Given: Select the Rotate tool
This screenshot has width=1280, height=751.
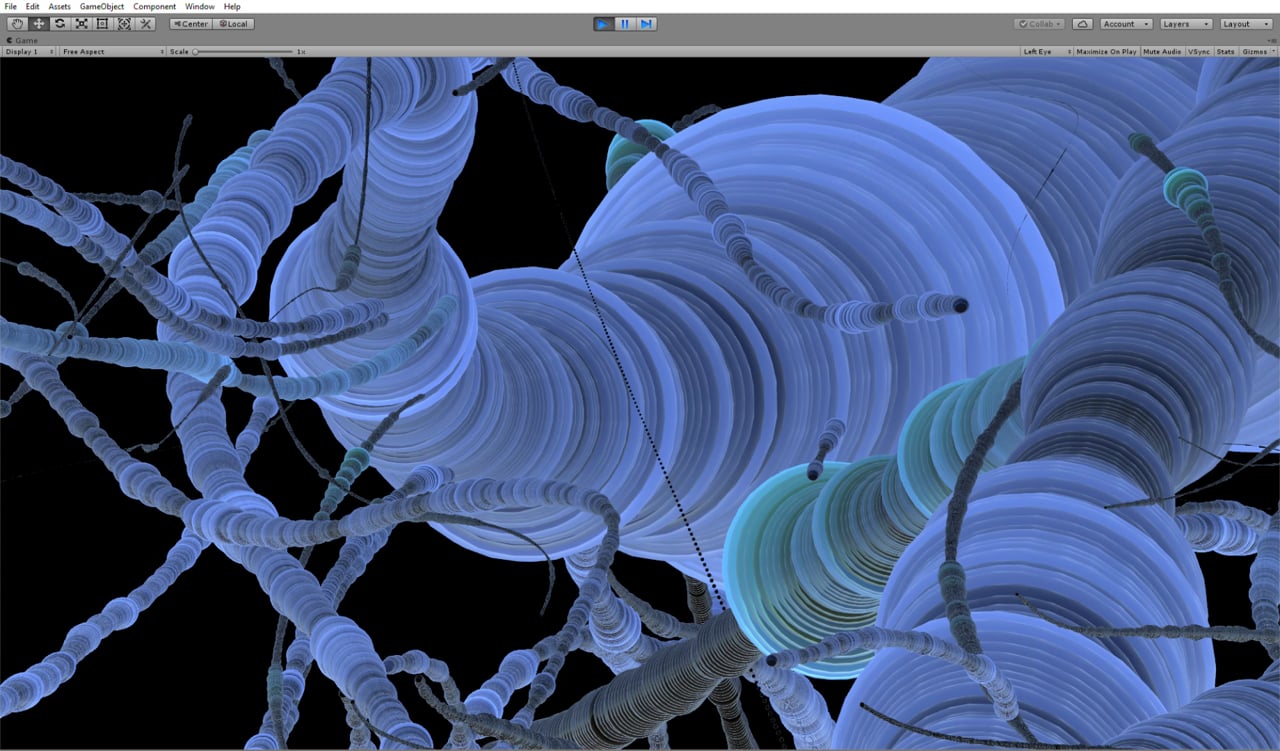Looking at the screenshot, I should (60, 23).
